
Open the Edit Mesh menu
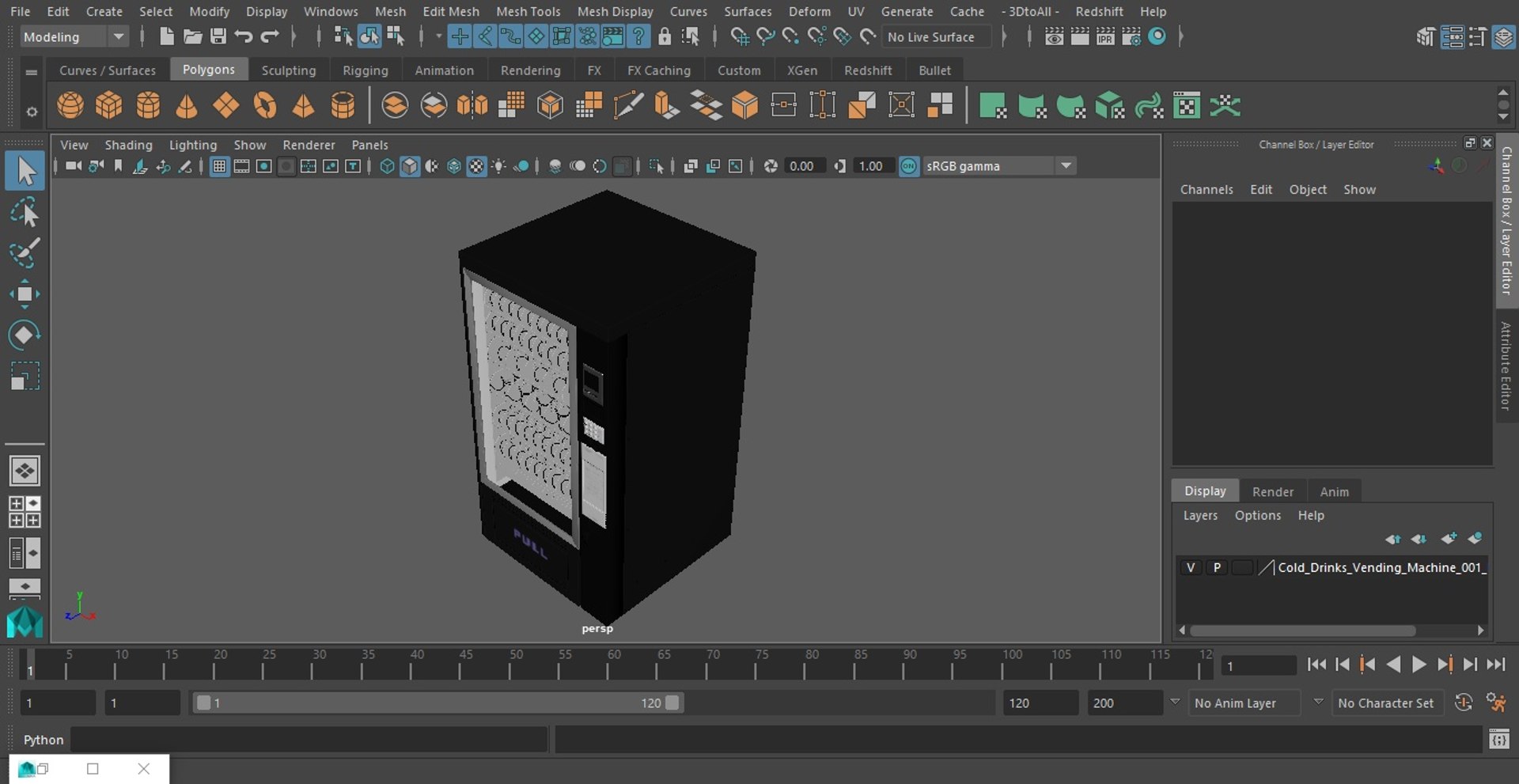(450, 11)
